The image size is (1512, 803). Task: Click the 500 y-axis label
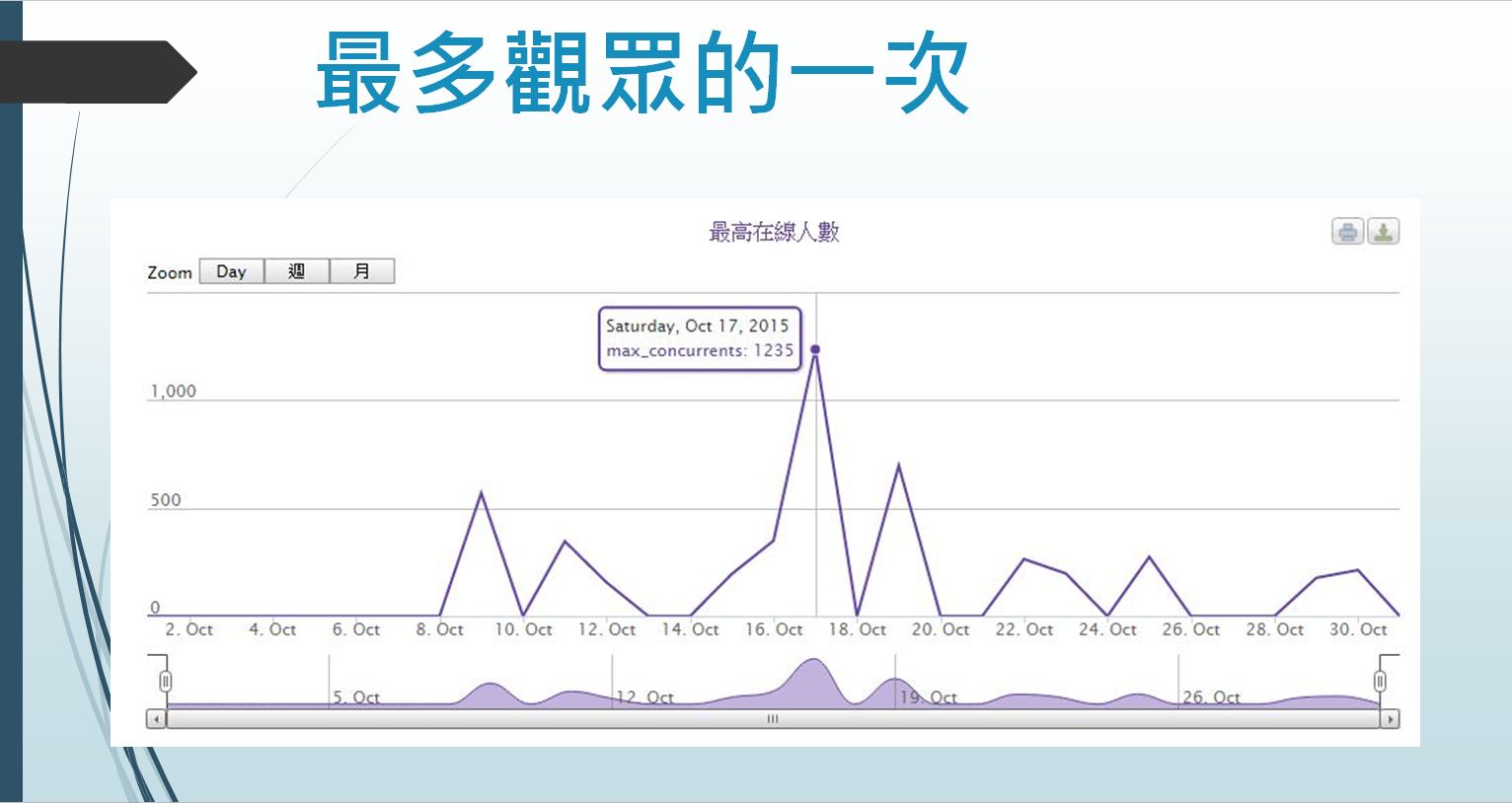pos(166,499)
